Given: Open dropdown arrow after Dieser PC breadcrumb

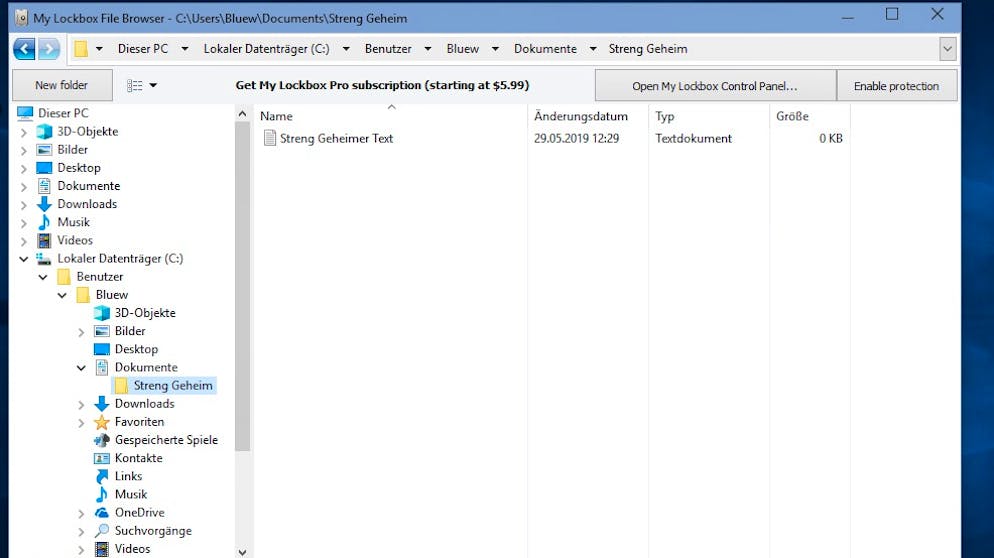Looking at the screenshot, I should click(x=184, y=49).
